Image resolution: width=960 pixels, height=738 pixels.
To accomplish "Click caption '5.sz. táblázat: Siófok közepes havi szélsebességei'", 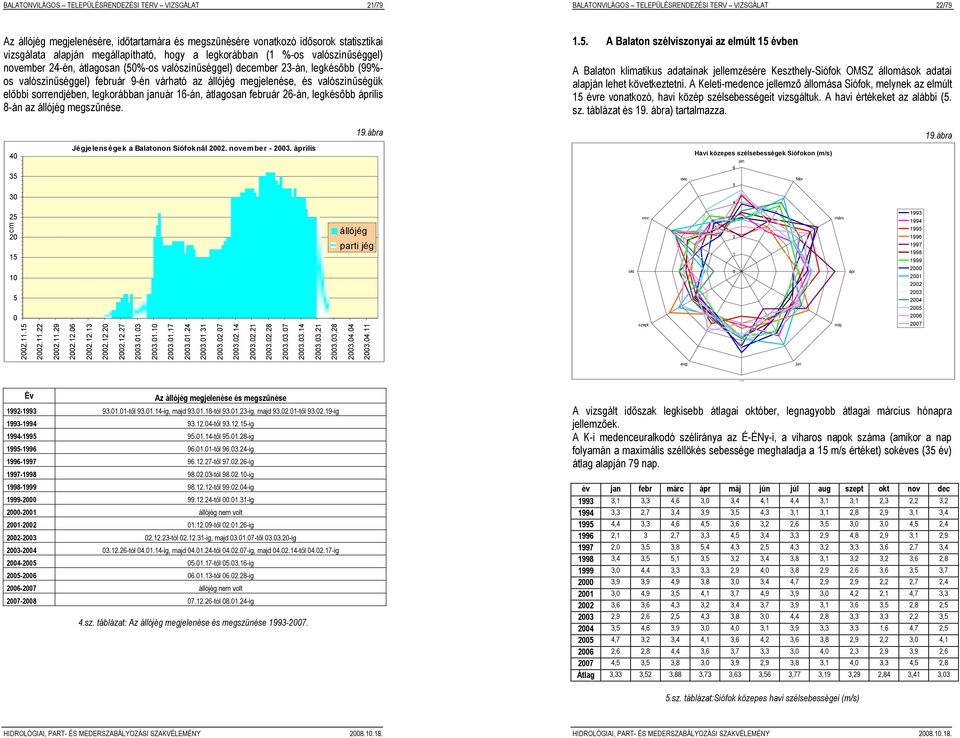I will pos(762,698).
